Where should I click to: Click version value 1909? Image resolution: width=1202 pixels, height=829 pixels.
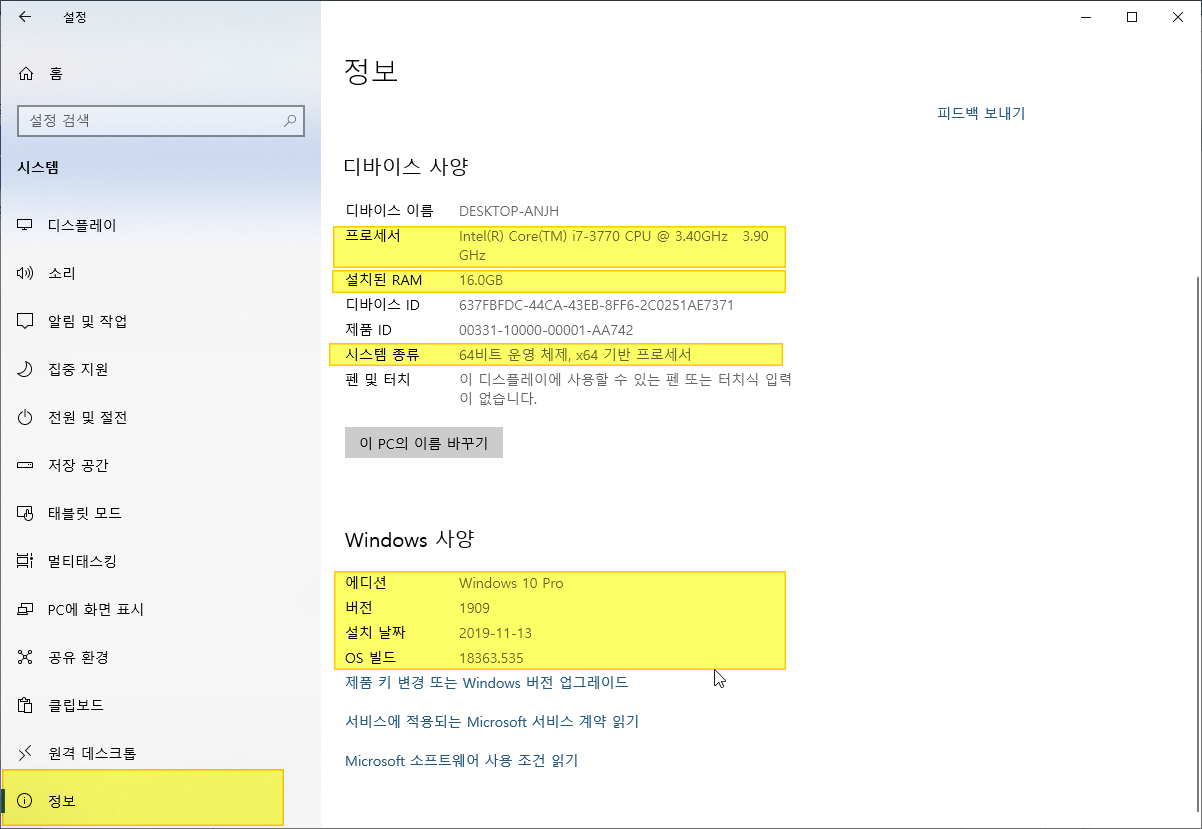(x=475, y=608)
